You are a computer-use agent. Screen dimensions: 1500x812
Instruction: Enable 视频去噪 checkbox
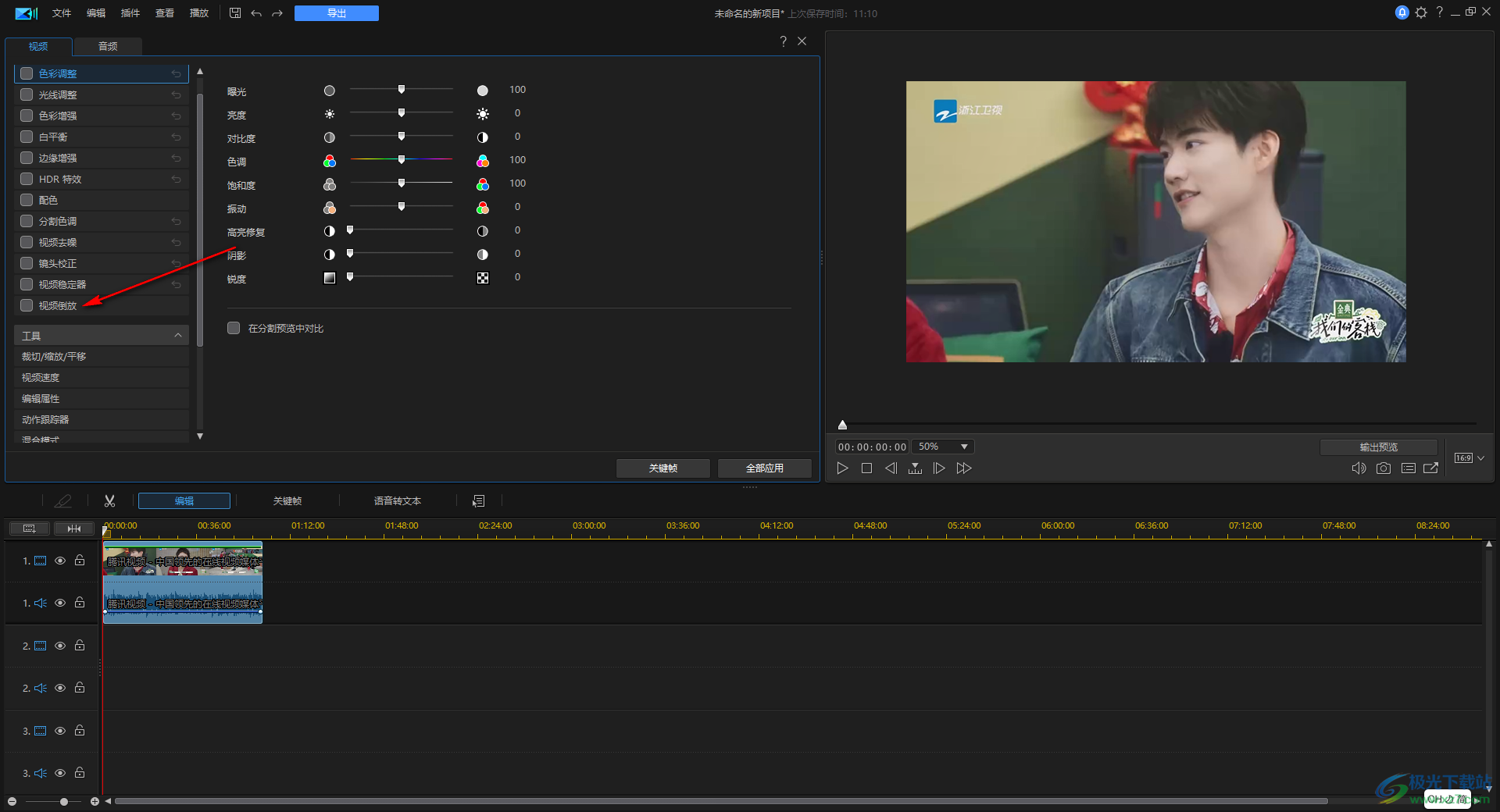[27, 242]
